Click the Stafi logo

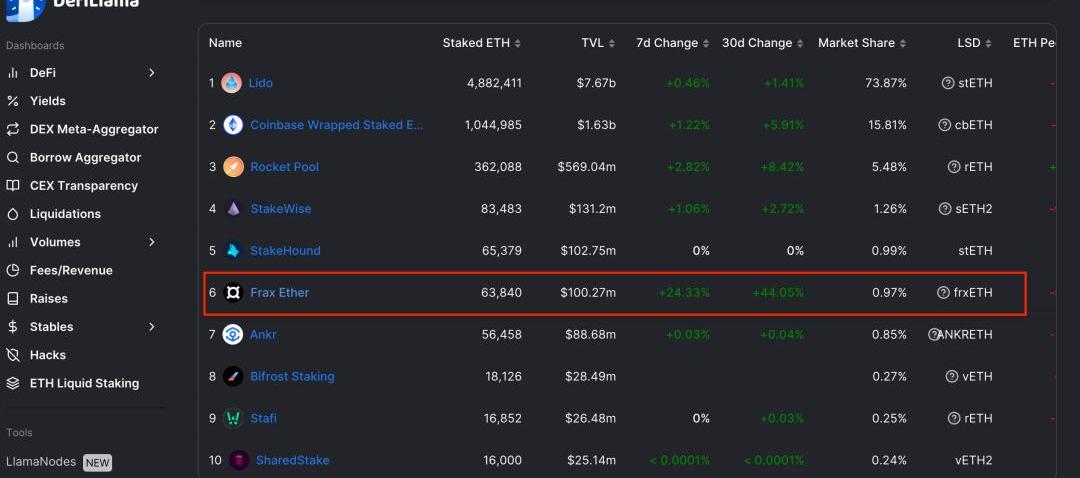tap(233, 419)
